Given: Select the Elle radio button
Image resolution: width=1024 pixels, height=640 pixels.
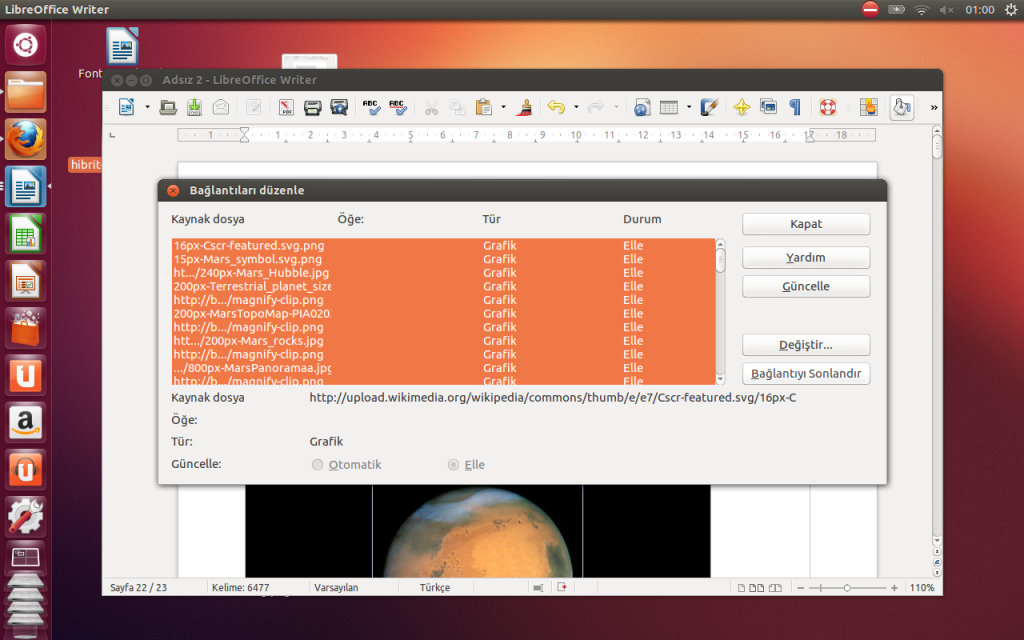Looking at the screenshot, I should pos(453,464).
